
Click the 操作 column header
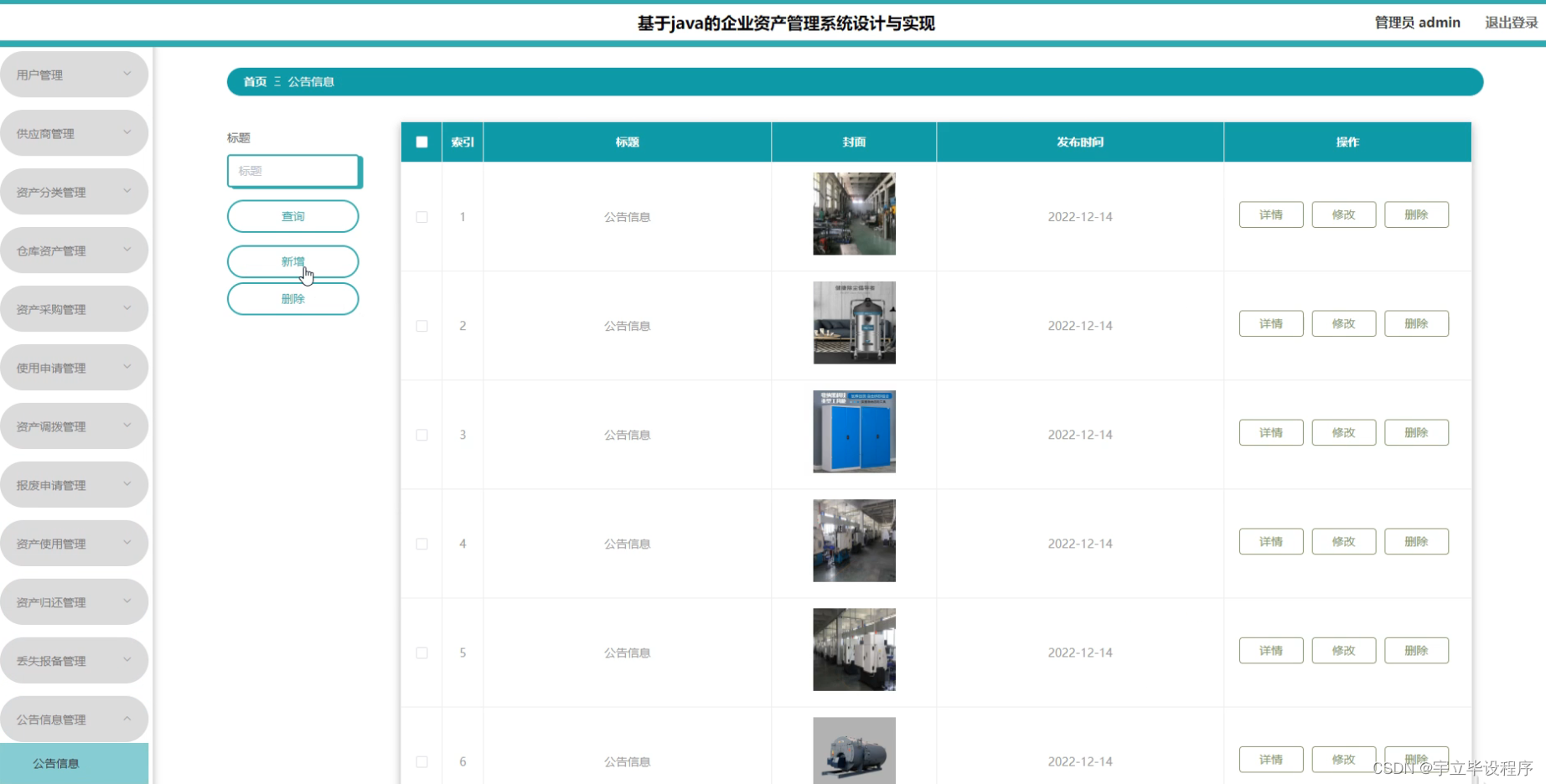(x=1347, y=142)
